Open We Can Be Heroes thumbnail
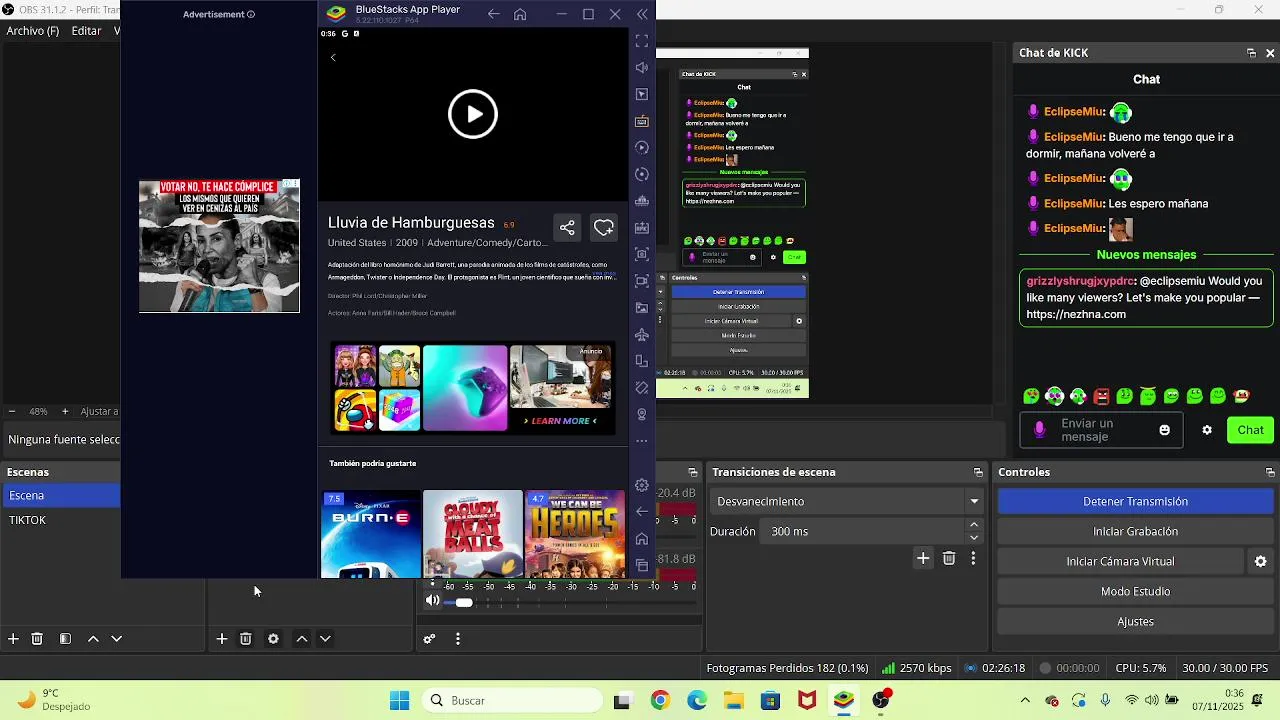 575,534
